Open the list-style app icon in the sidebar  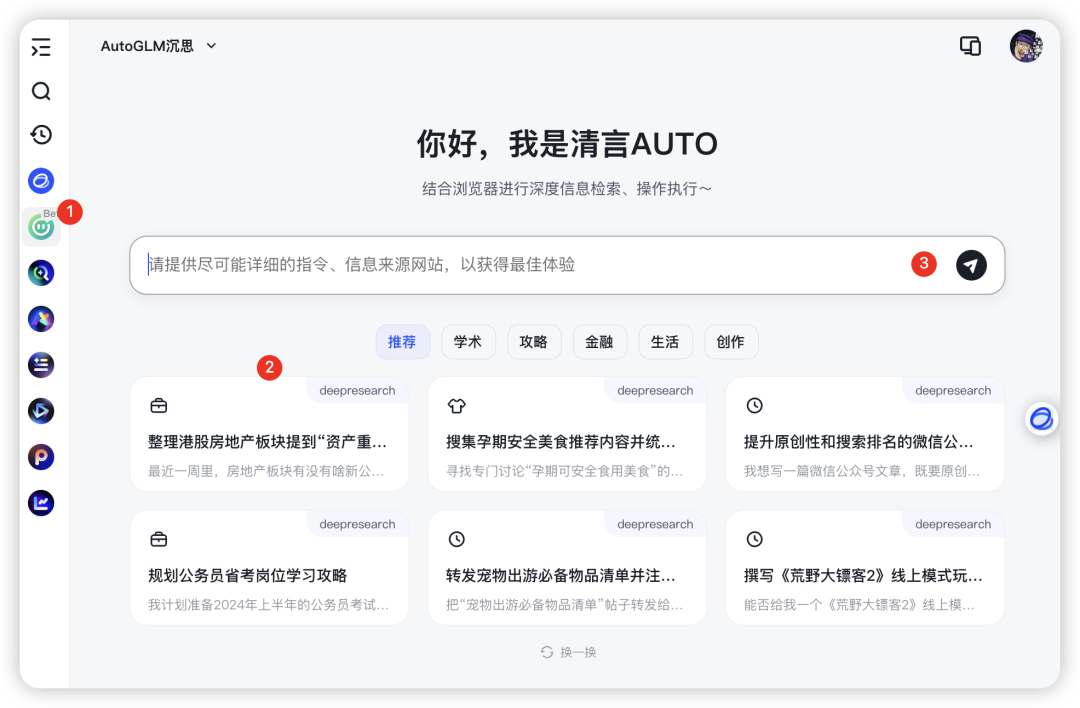coord(41,364)
